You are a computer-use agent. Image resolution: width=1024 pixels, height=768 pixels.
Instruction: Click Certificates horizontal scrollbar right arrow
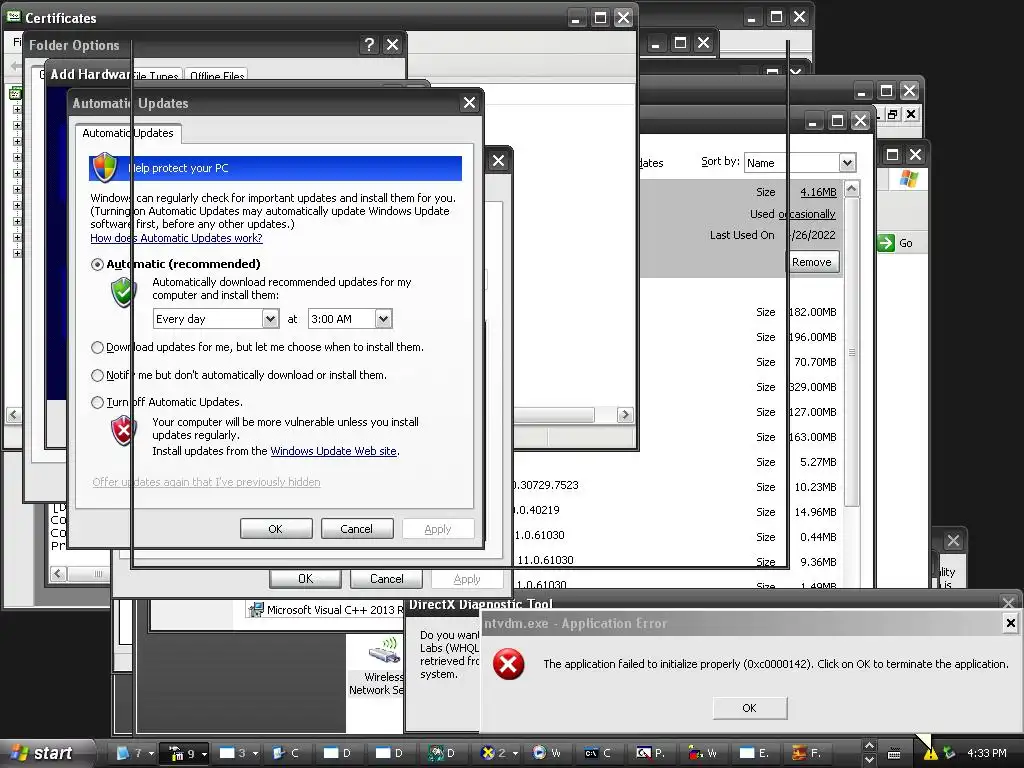tap(625, 415)
